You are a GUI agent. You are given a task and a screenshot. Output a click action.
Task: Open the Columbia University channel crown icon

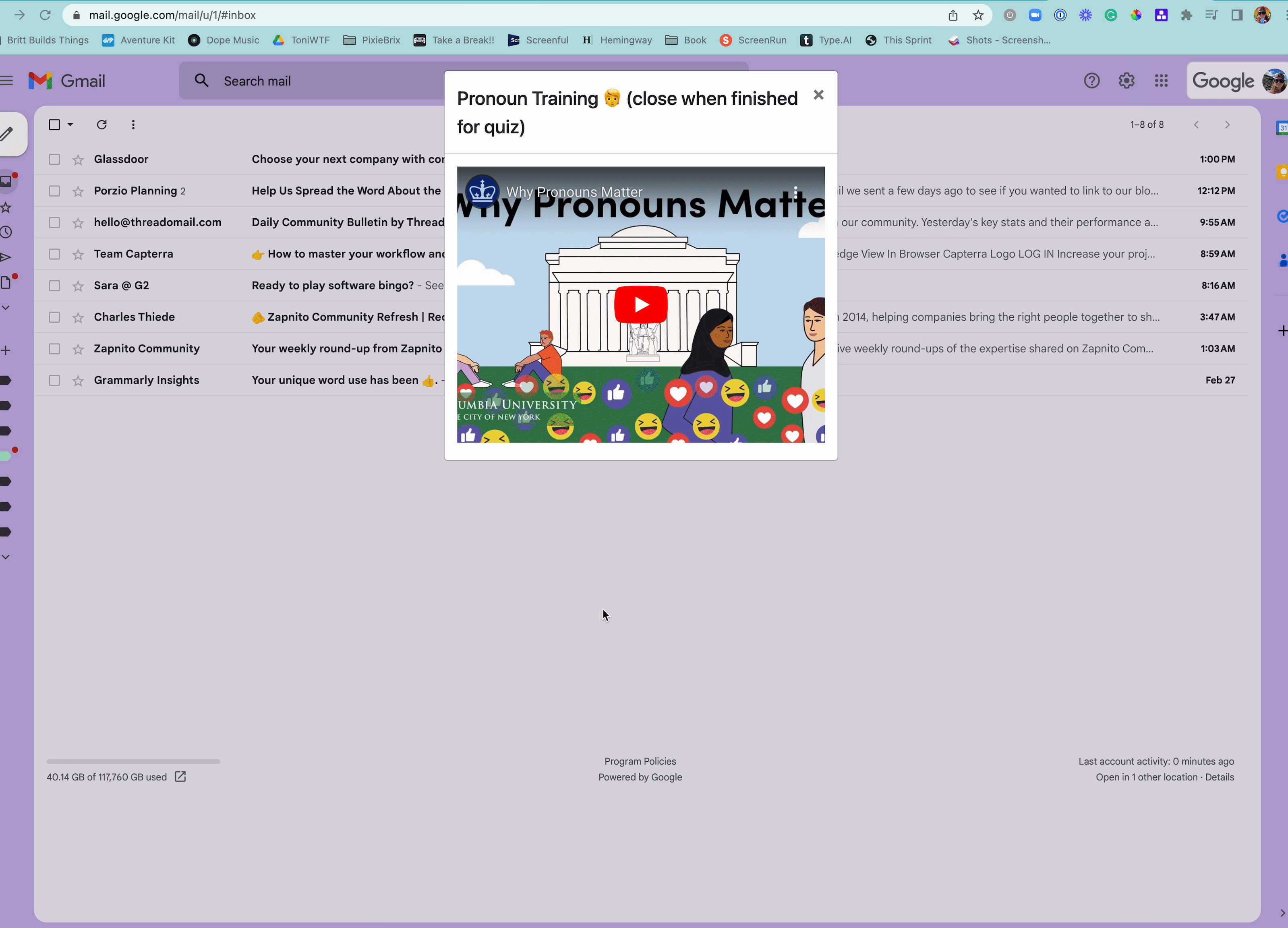pyautogui.click(x=482, y=191)
